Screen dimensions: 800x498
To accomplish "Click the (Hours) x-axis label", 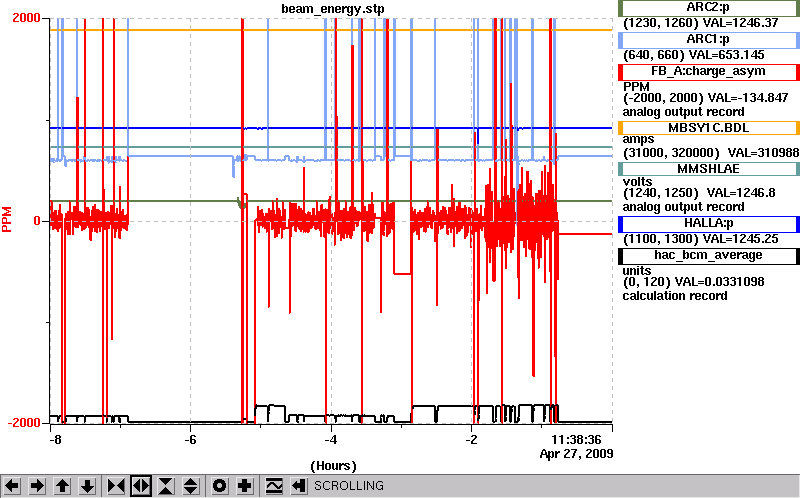I will [x=333, y=466].
